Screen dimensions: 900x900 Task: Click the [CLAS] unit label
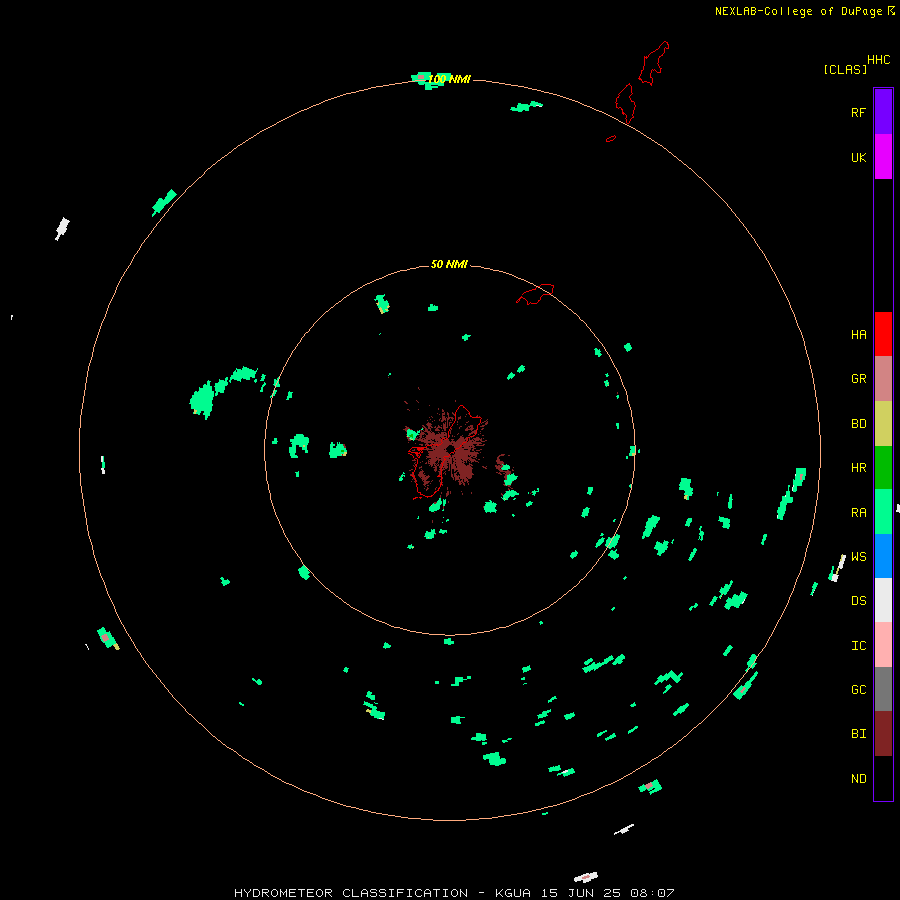(x=845, y=69)
